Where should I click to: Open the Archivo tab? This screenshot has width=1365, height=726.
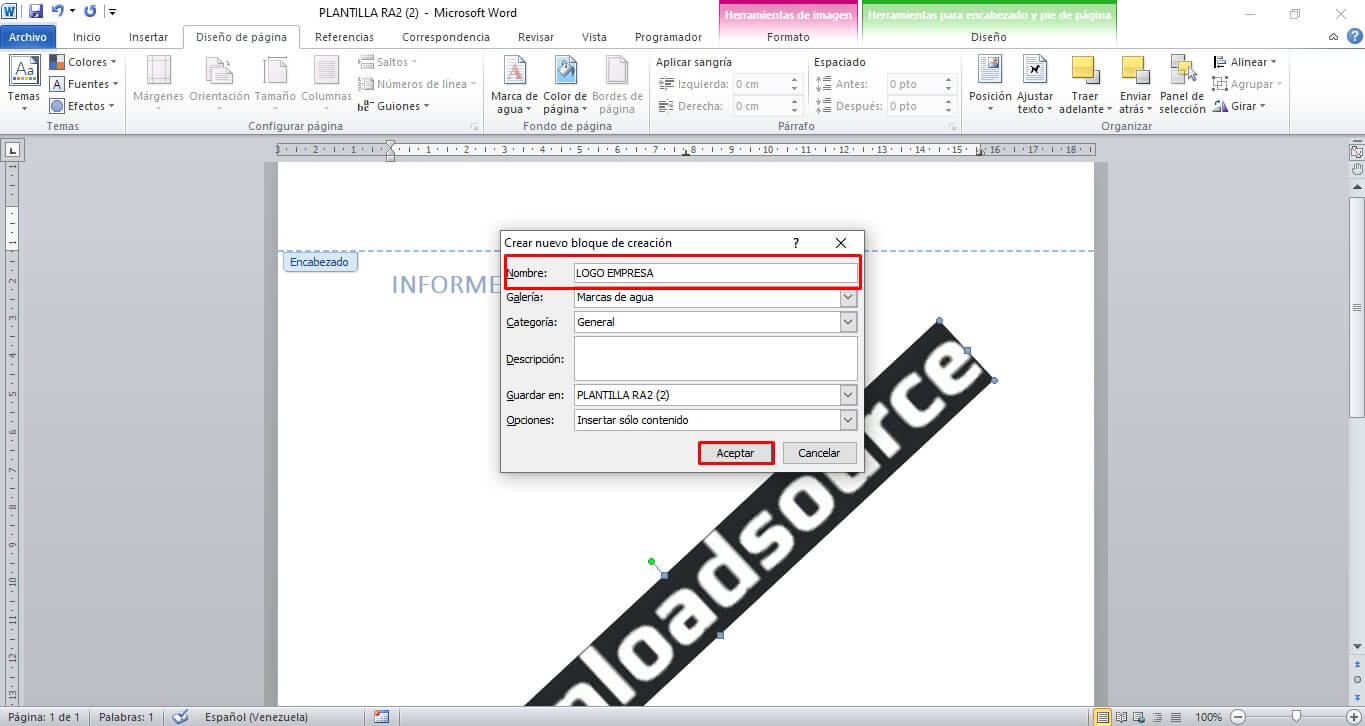(28, 37)
